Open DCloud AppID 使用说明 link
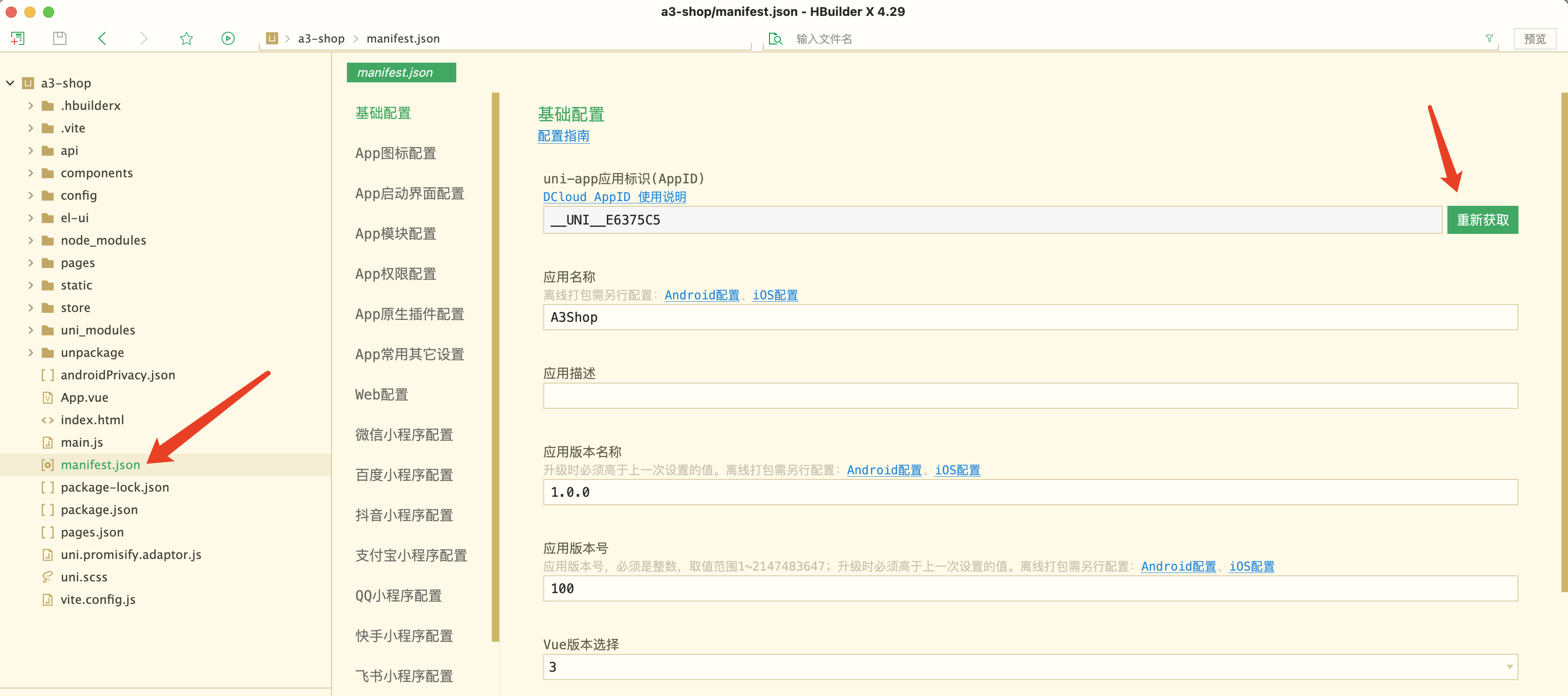 [615, 196]
